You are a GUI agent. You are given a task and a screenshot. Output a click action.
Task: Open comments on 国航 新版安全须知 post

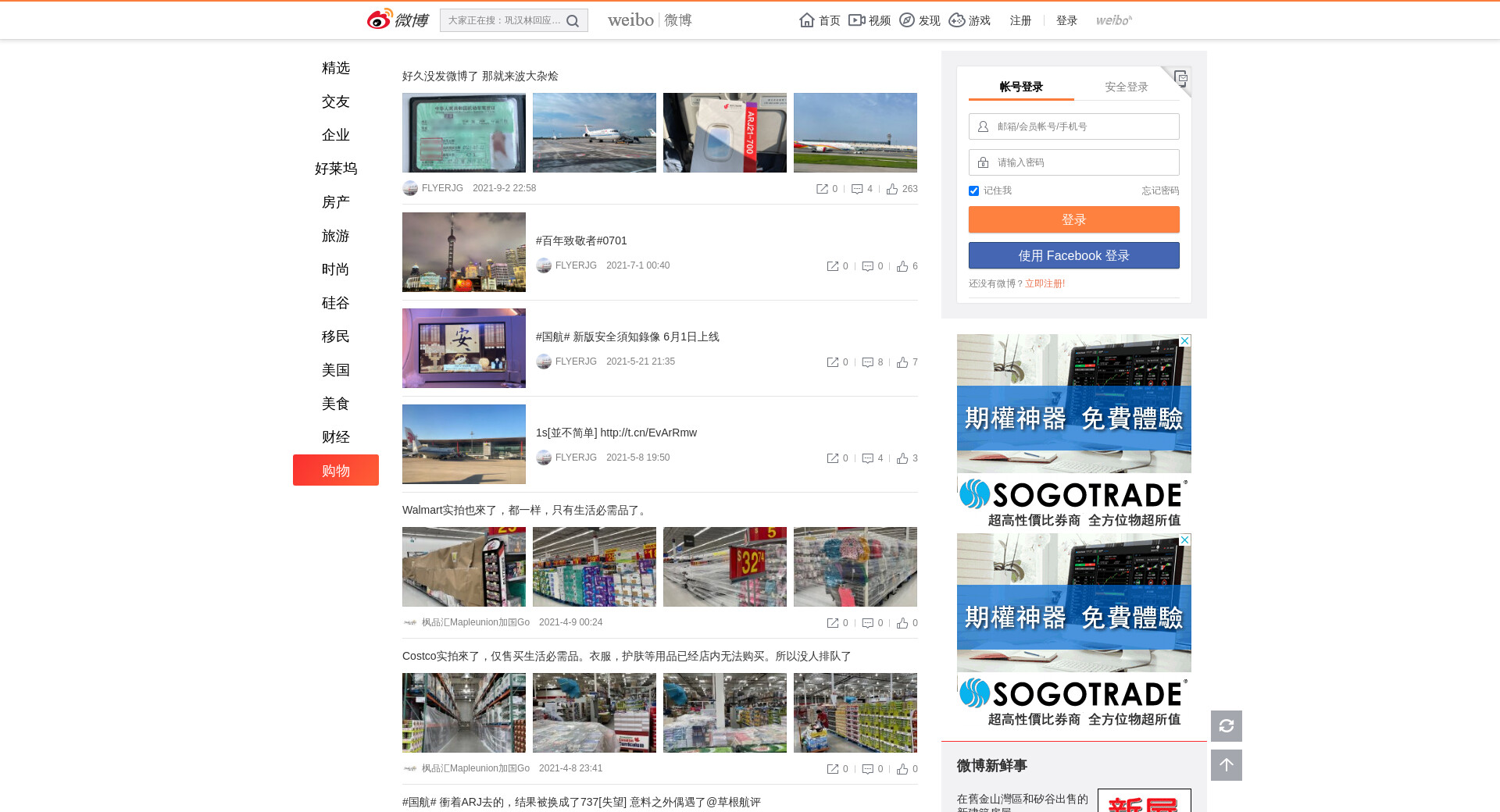point(867,362)
